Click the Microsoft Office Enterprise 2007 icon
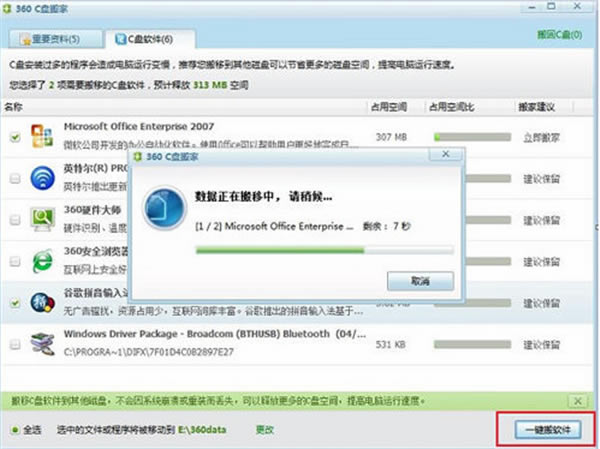600x449 pixels. click(42, 136)
